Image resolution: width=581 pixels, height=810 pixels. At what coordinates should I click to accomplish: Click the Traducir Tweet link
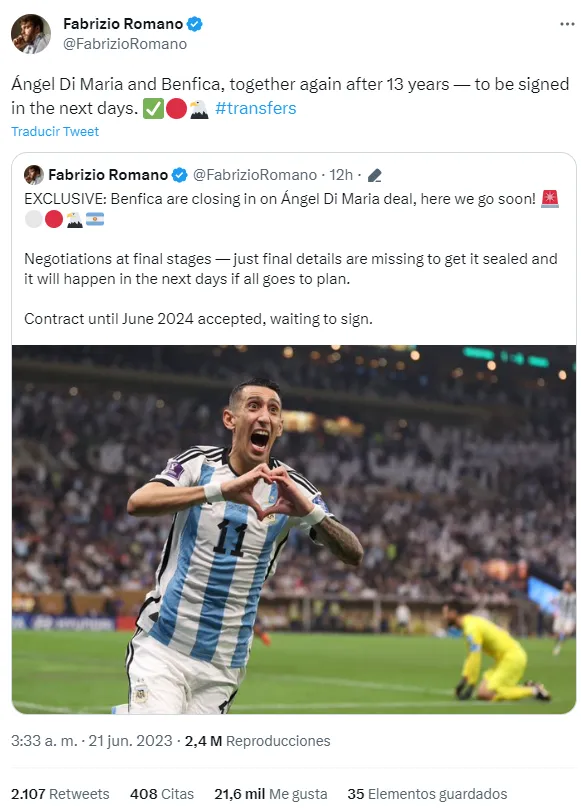coord(55,131)
